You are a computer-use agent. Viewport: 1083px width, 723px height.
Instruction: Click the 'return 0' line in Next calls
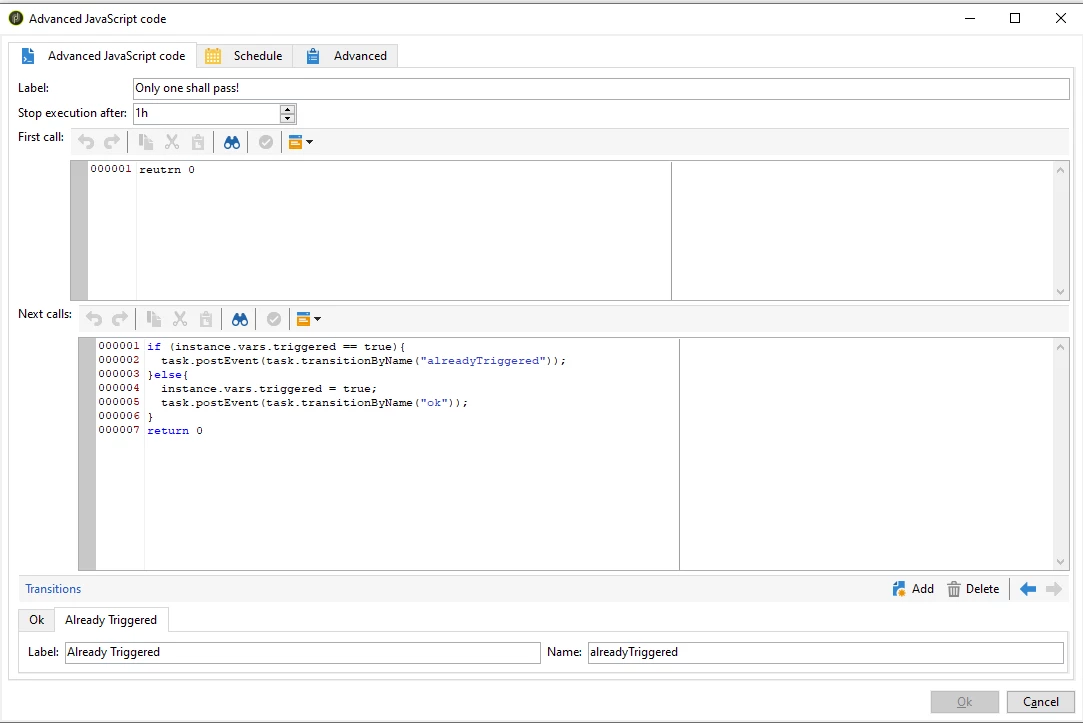(x=175, y=431)
